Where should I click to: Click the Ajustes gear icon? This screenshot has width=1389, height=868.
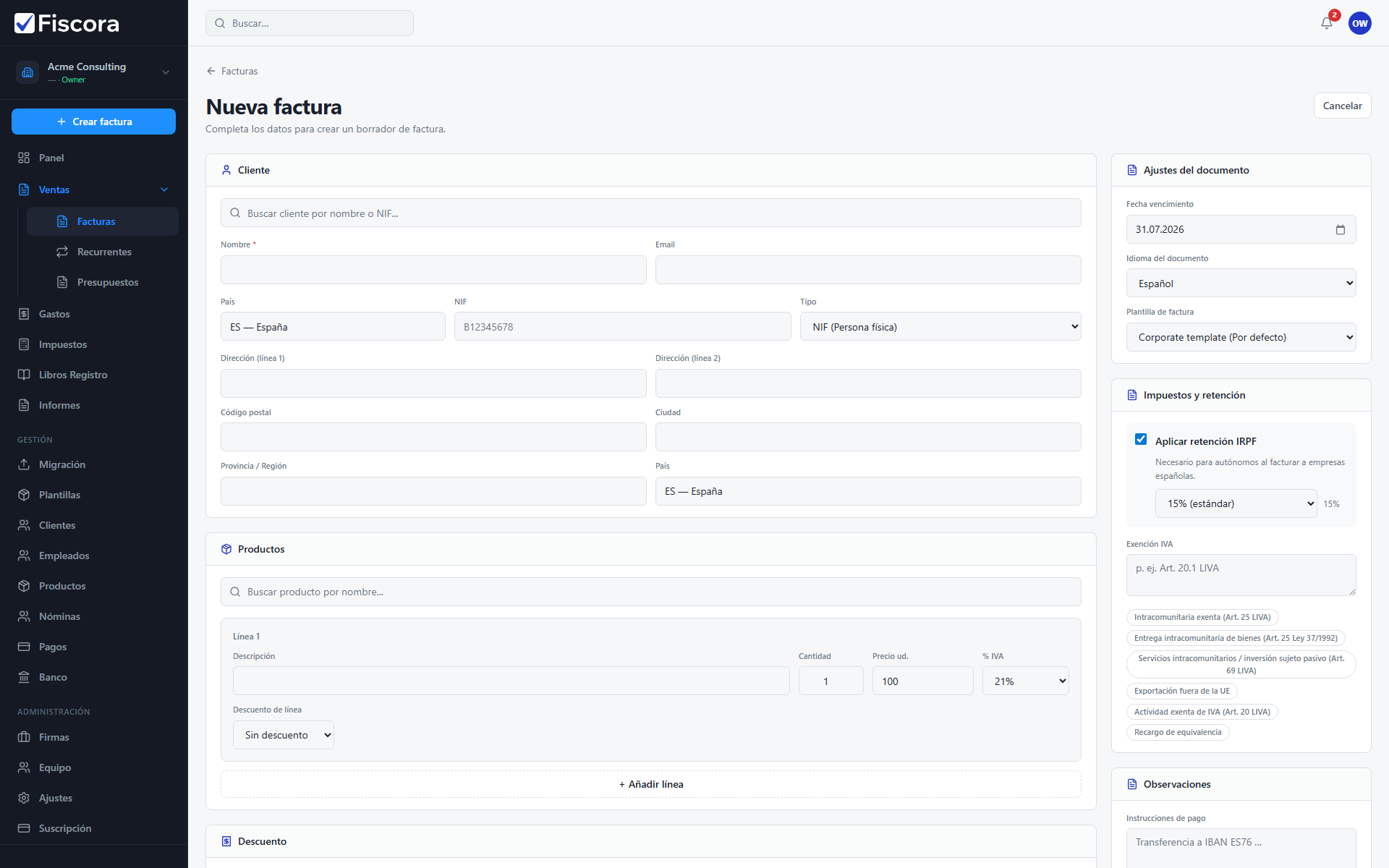pos(24,798)
